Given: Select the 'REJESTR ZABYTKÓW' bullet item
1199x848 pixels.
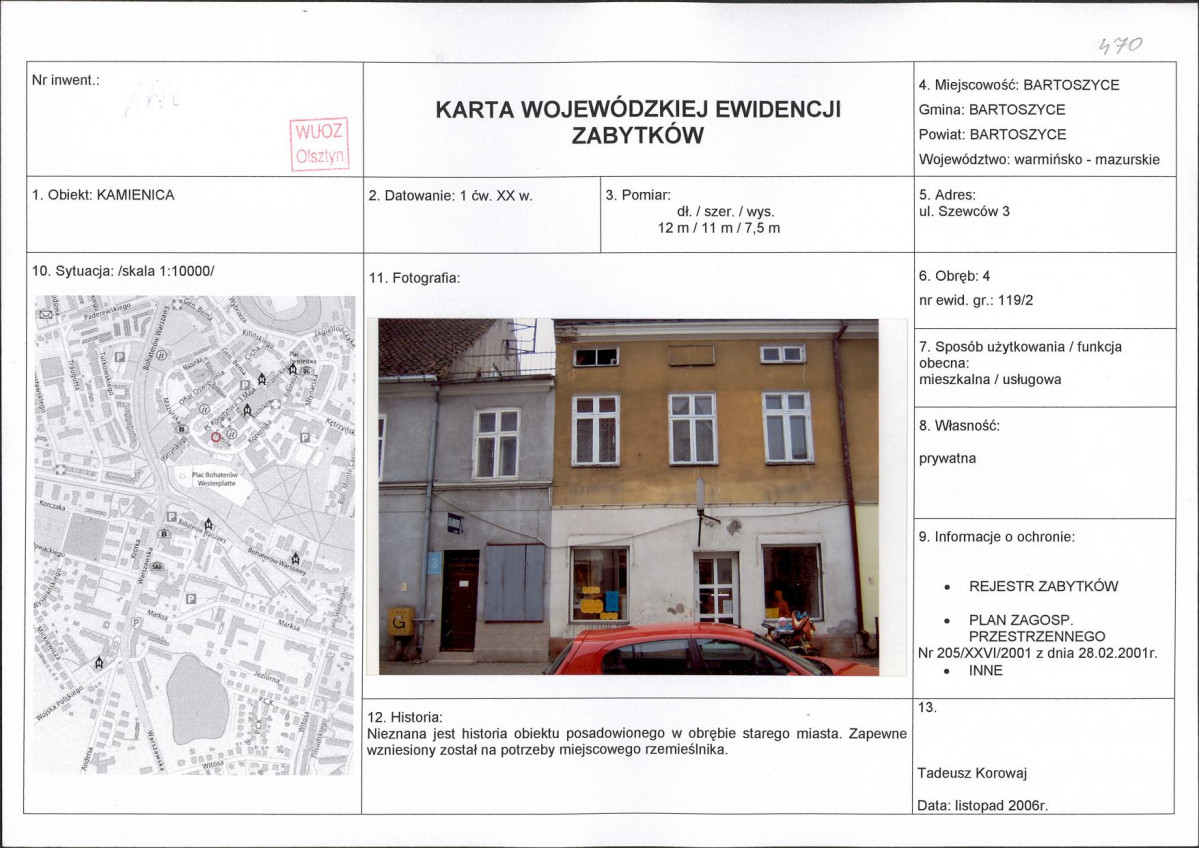Looking at the screenshot, I should [1043, 586].
